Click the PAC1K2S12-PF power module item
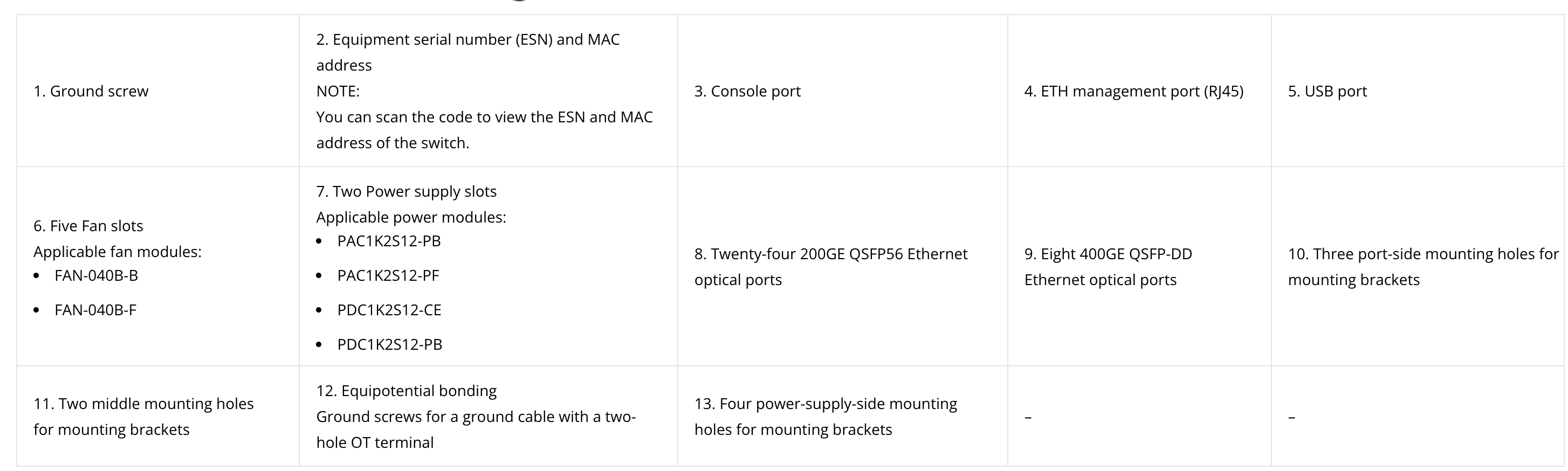 pos(388,276)
